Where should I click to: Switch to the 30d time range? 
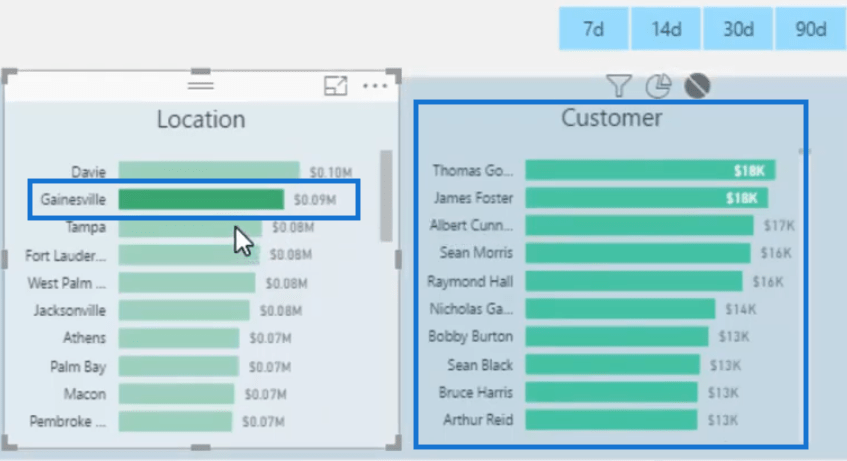pyautogui.click(x=738, y=29)
